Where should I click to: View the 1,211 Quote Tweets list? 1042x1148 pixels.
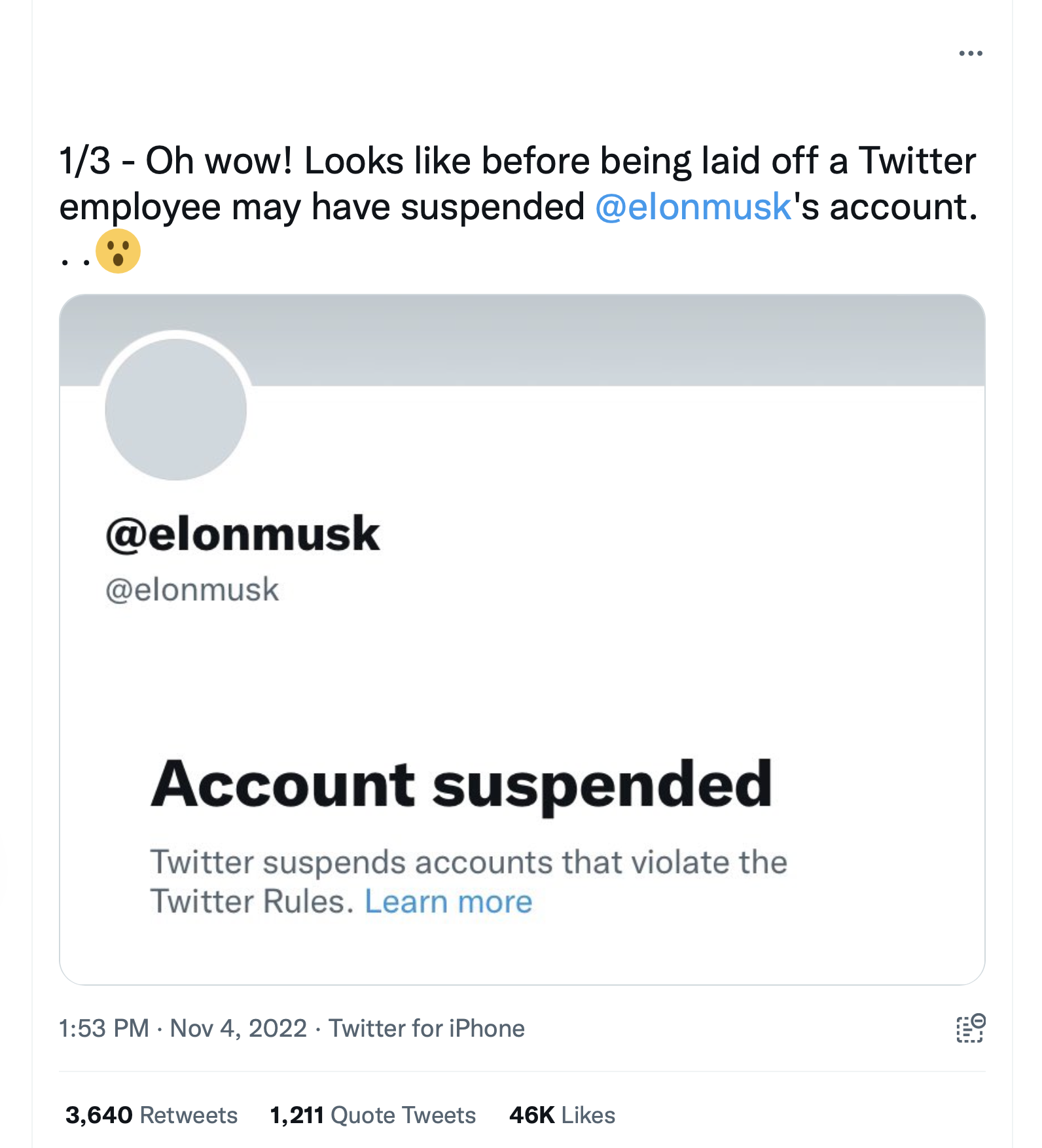pyautogui.click(x=372, y=1115)
